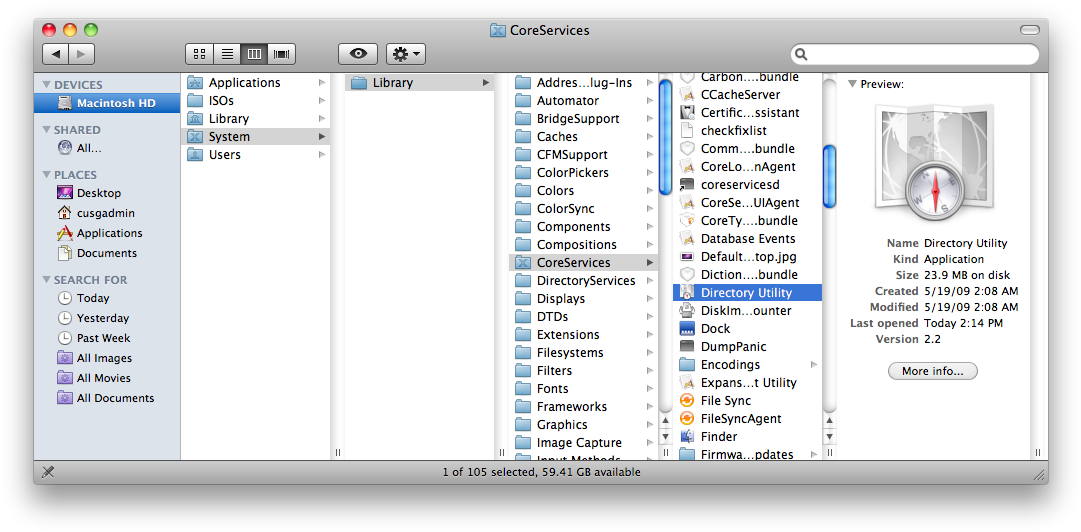Select the File Sync application
The height and width of the screenshot is (532, 1081).
coord(747,400)
